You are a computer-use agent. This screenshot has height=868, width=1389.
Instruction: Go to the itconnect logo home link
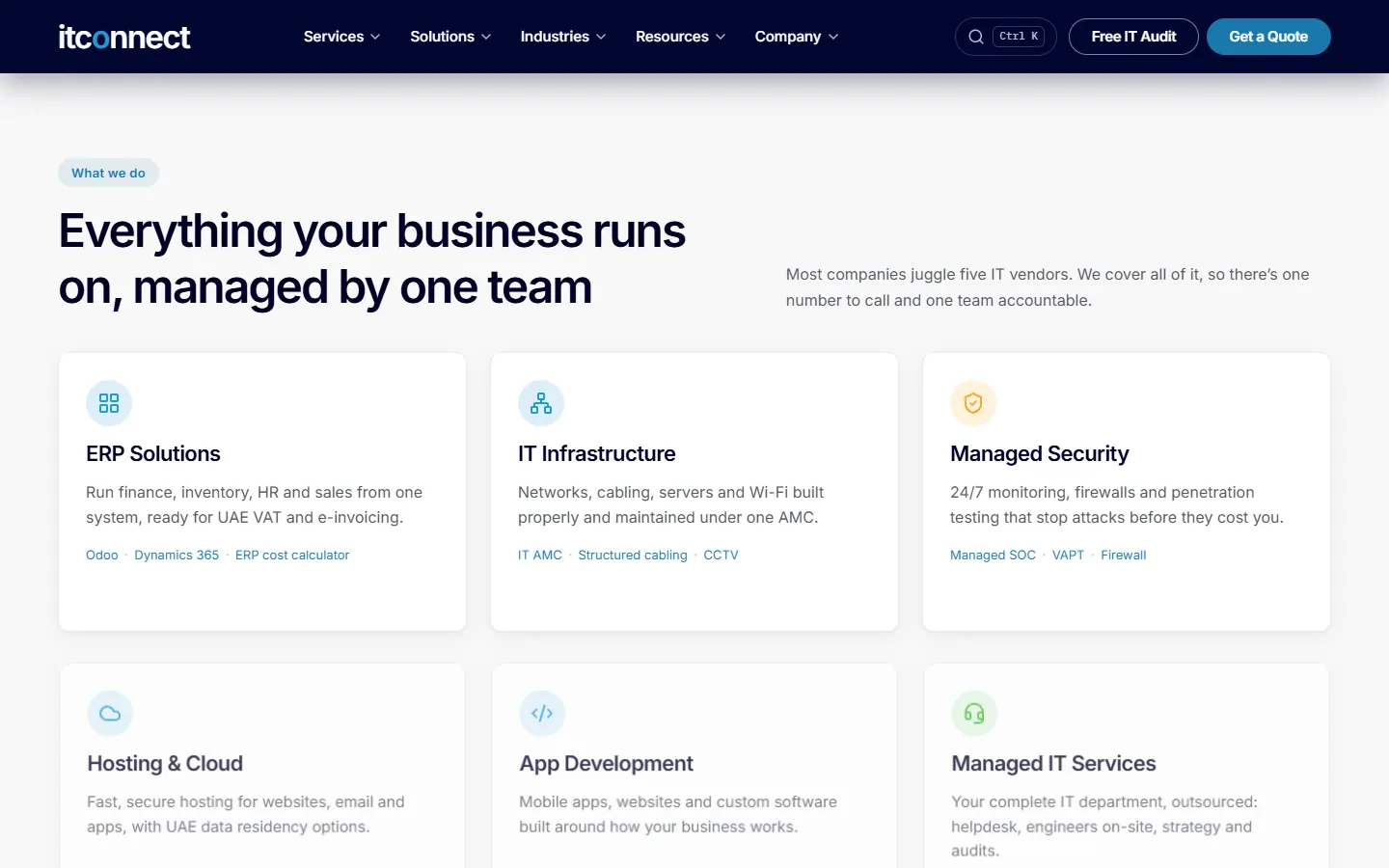pos(124,37)
